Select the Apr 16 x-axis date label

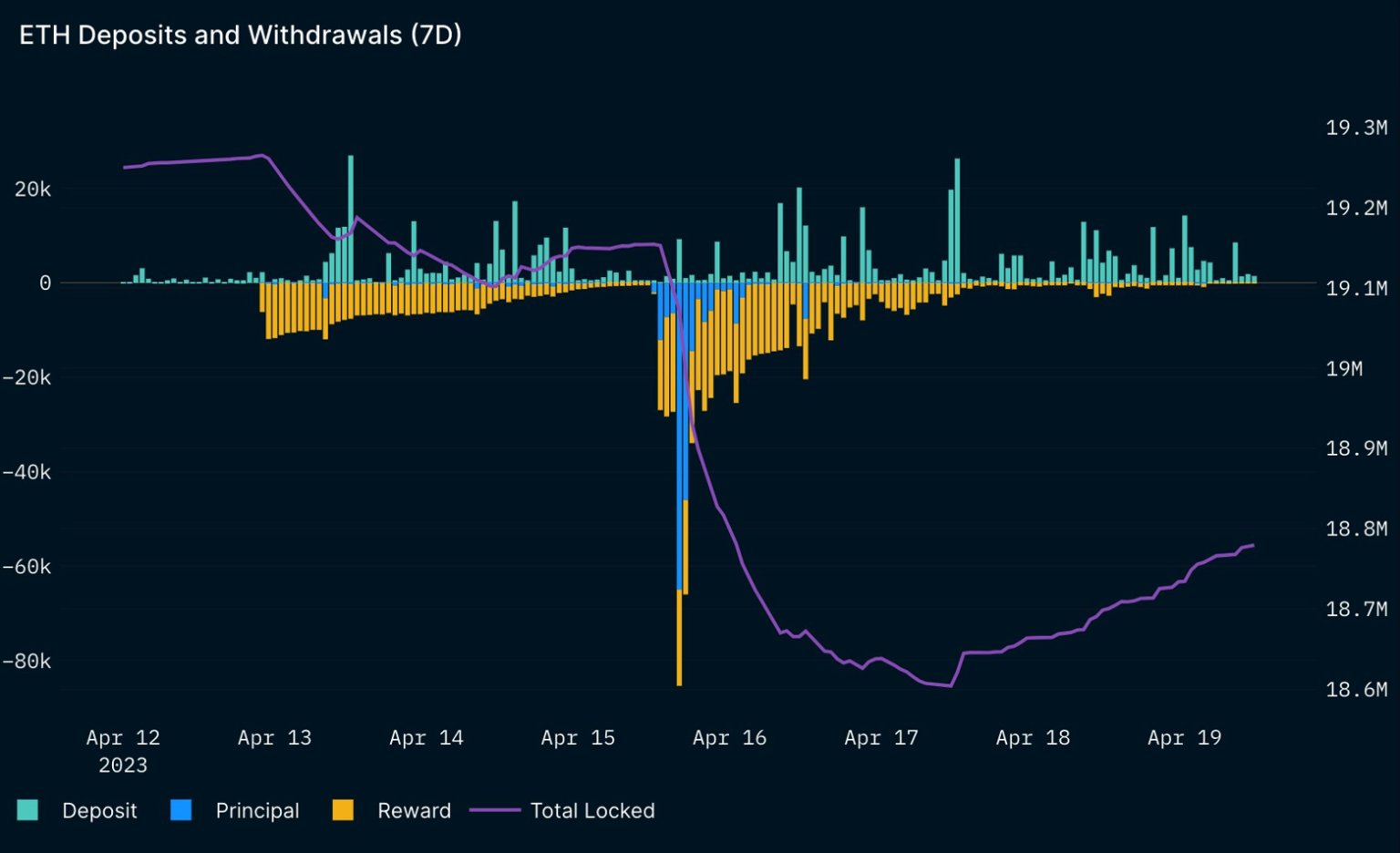coord(729,737)
